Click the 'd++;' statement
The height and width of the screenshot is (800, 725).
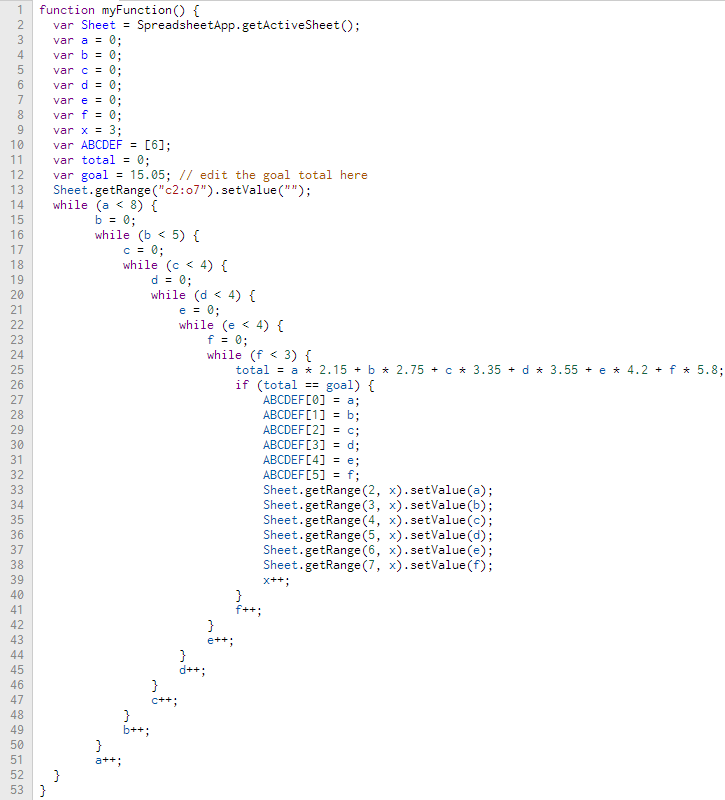[x=192, y=670]
